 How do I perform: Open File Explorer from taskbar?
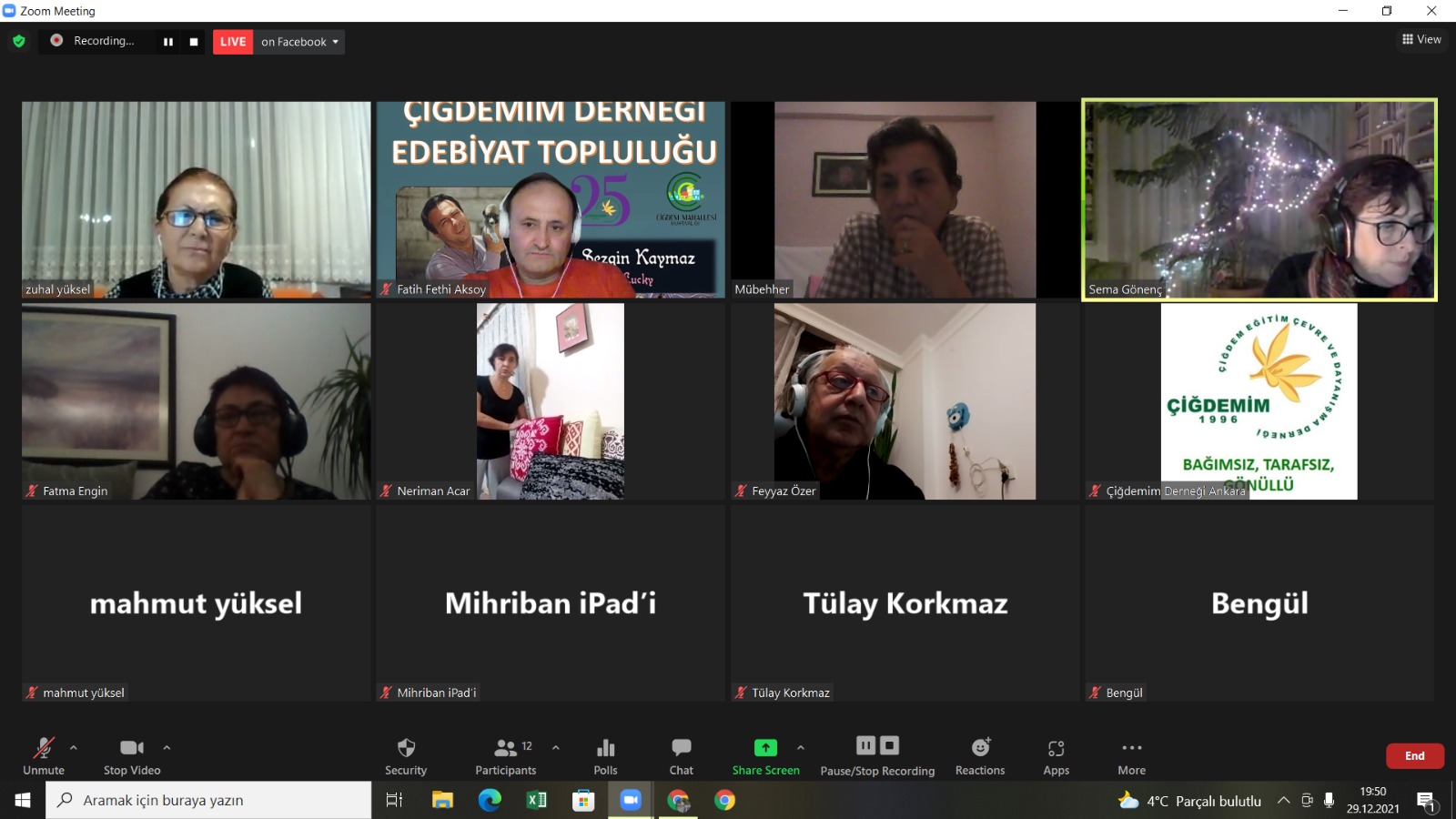pos(442,800)
